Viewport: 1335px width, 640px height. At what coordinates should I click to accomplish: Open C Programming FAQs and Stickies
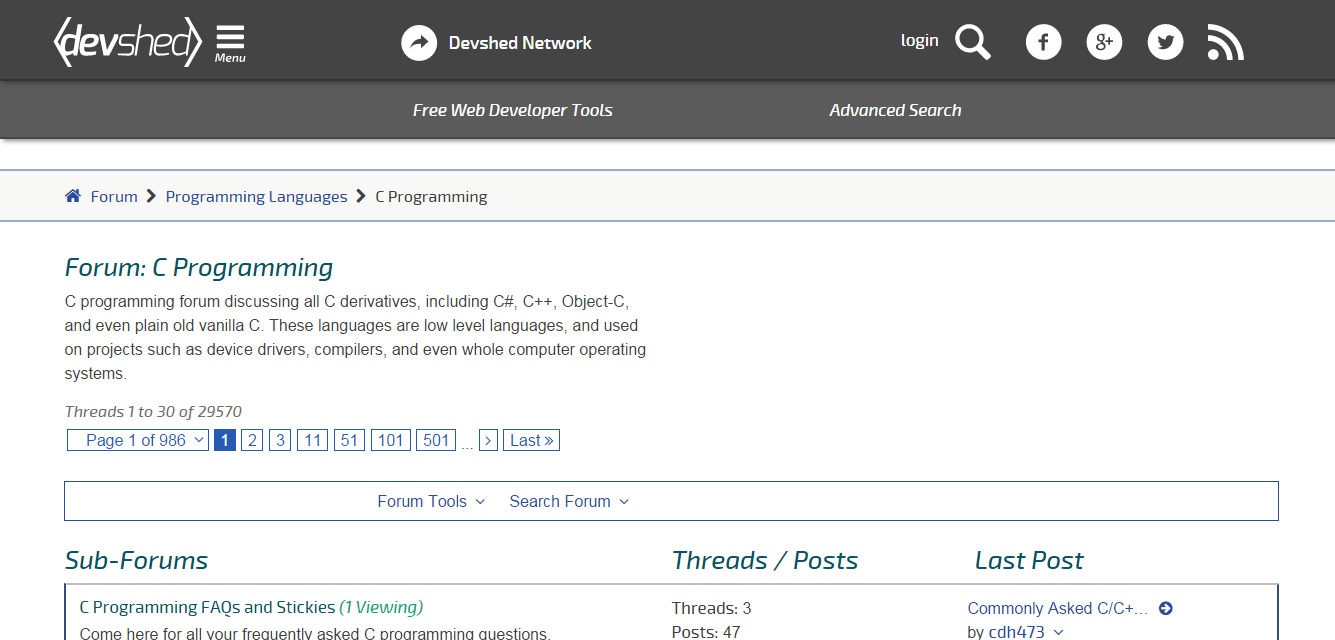point(207,607)
